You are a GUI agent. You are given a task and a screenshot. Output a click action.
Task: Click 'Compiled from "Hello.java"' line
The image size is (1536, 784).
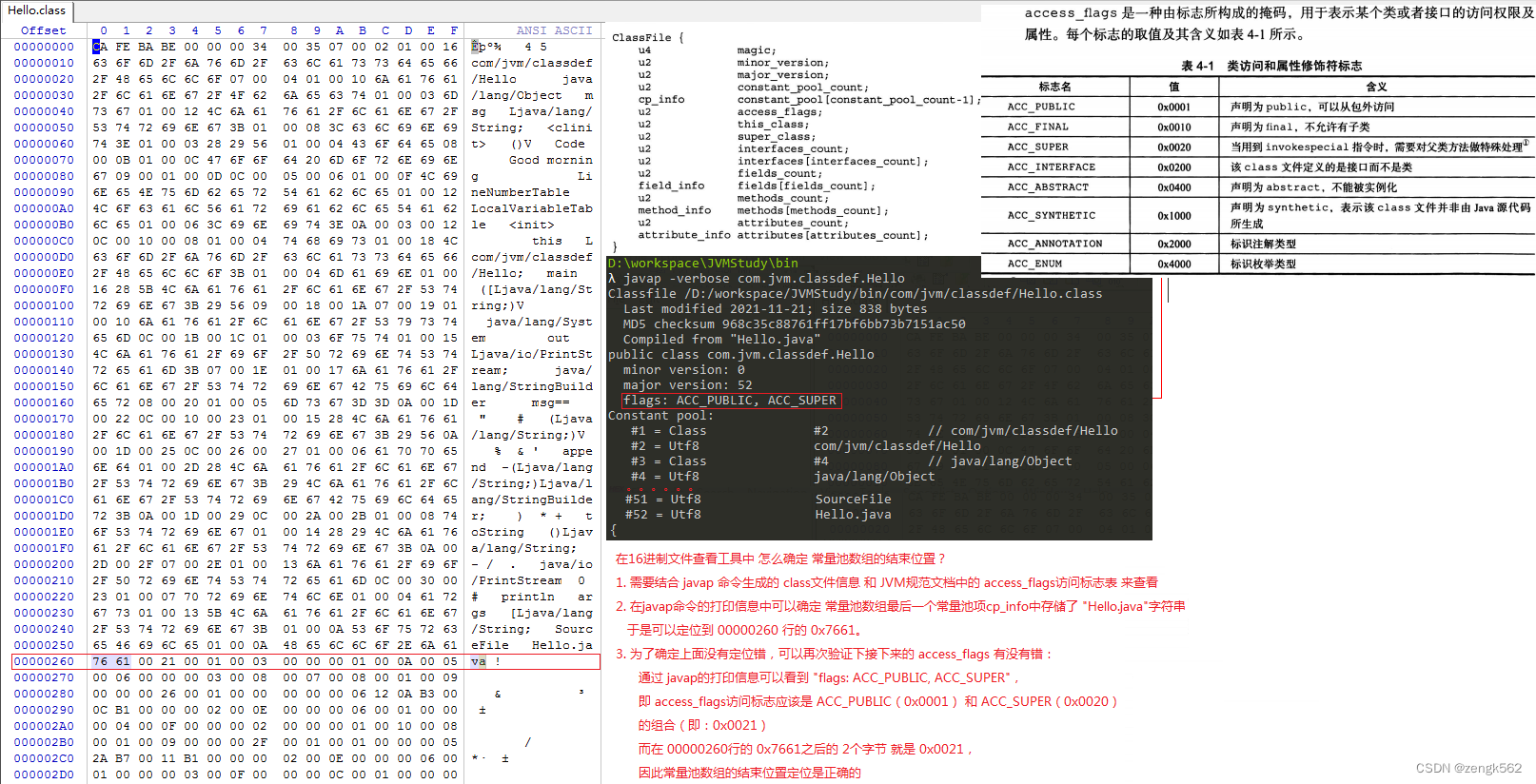tap(722, 340)
